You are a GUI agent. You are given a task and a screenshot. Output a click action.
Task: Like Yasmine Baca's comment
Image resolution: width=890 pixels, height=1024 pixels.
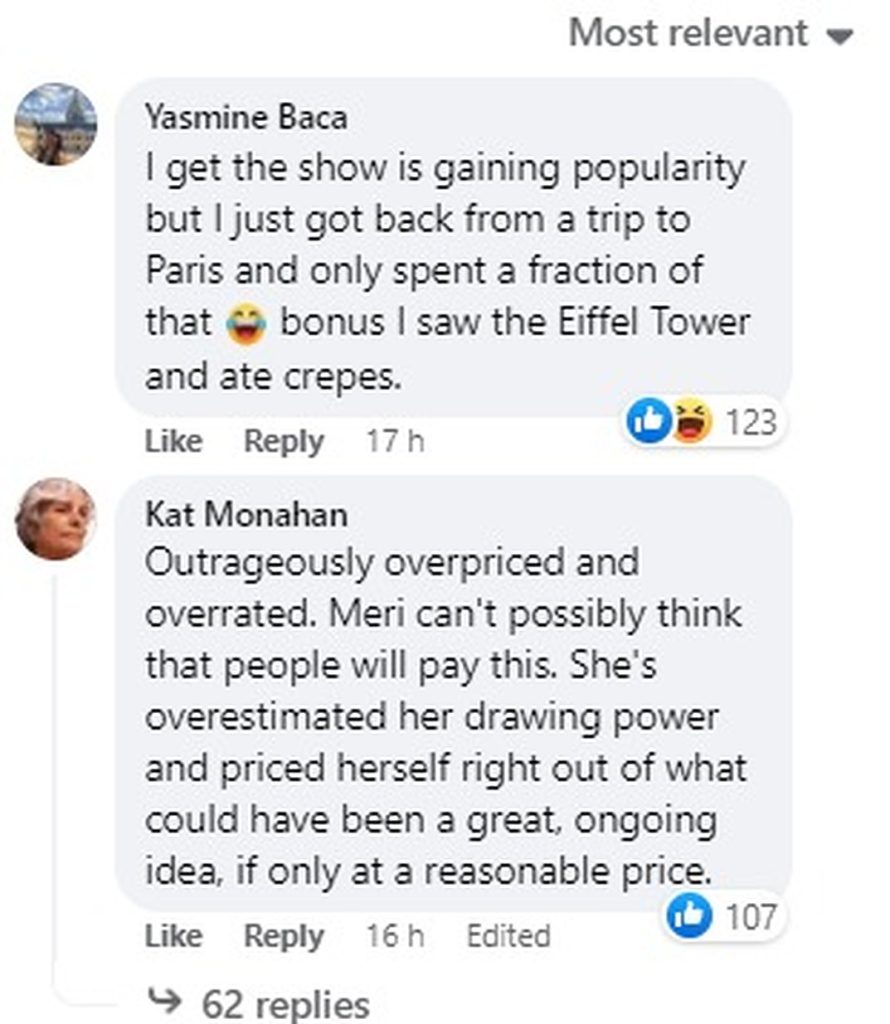[x=173, y=441]
